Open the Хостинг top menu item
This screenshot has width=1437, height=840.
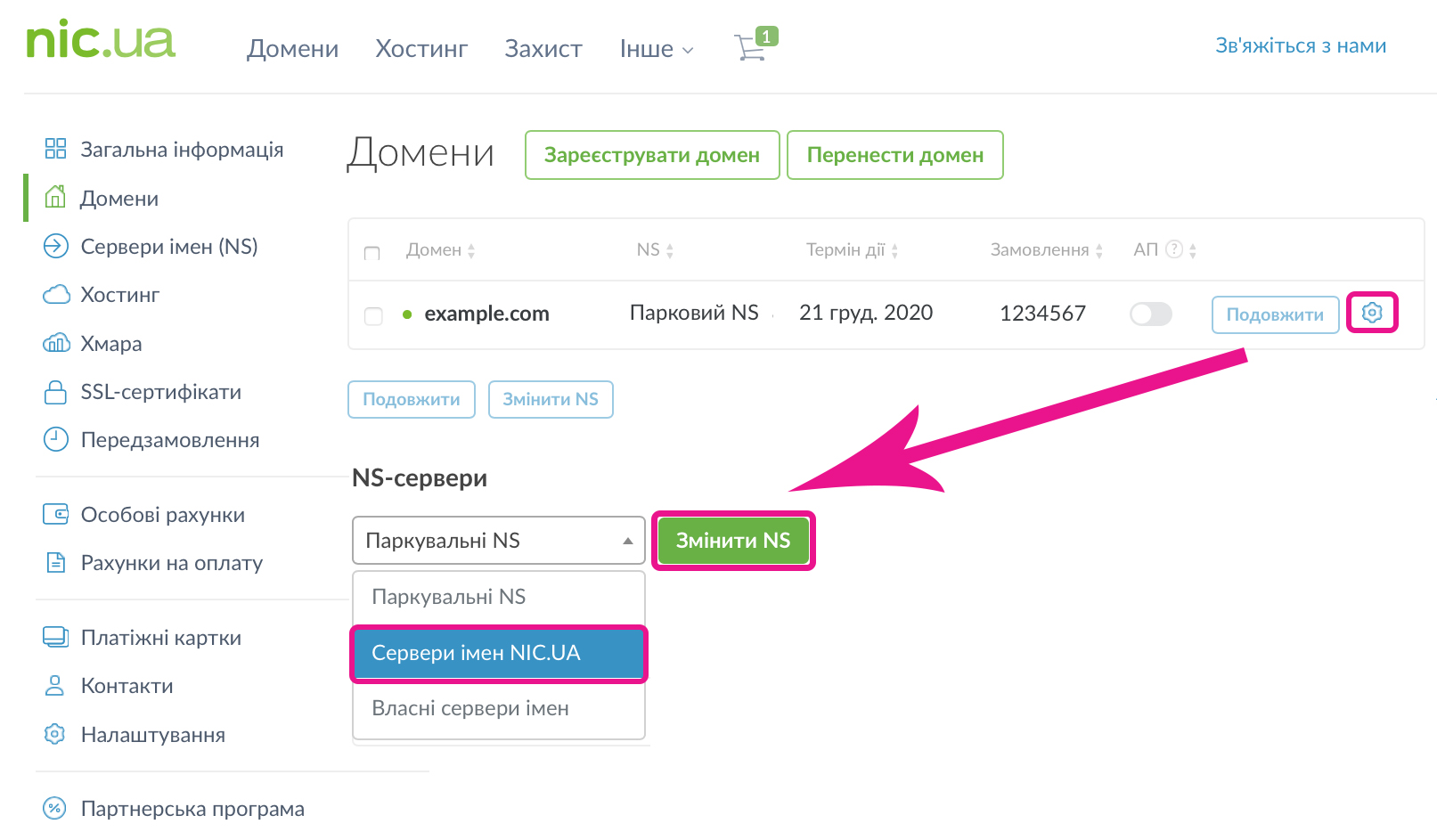pos(421,49)
